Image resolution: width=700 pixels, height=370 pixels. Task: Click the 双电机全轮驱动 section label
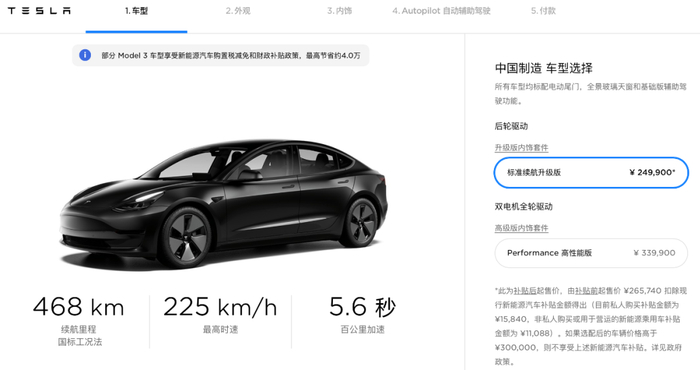[523, 207]
